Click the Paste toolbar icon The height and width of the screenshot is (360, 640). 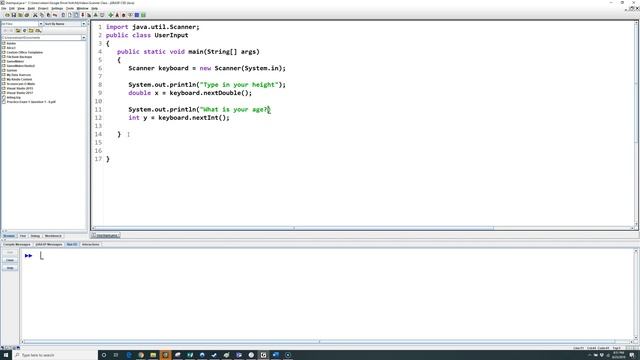48,15
